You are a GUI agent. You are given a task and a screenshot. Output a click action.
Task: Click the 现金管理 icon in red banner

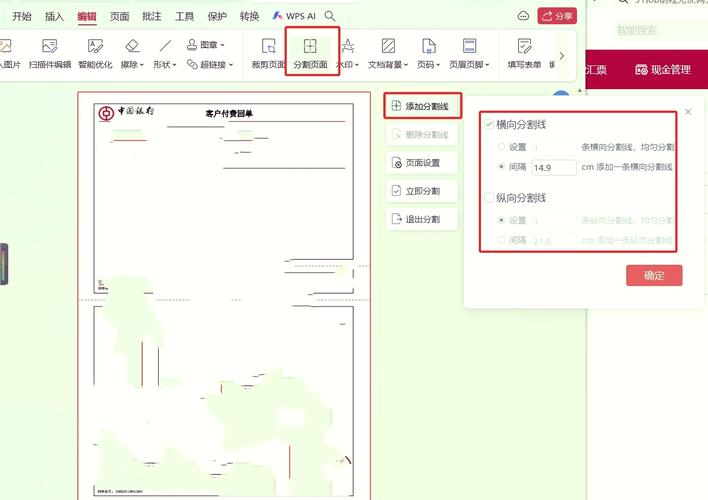point(642,70)
